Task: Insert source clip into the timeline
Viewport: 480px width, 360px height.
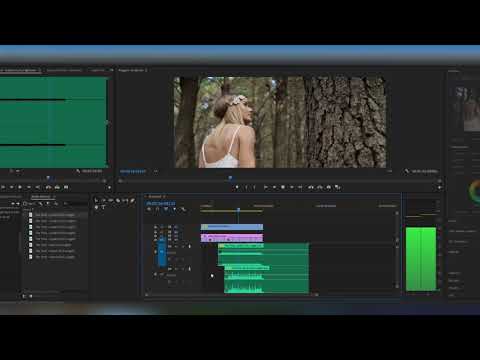Action: [x=48, y=187]
